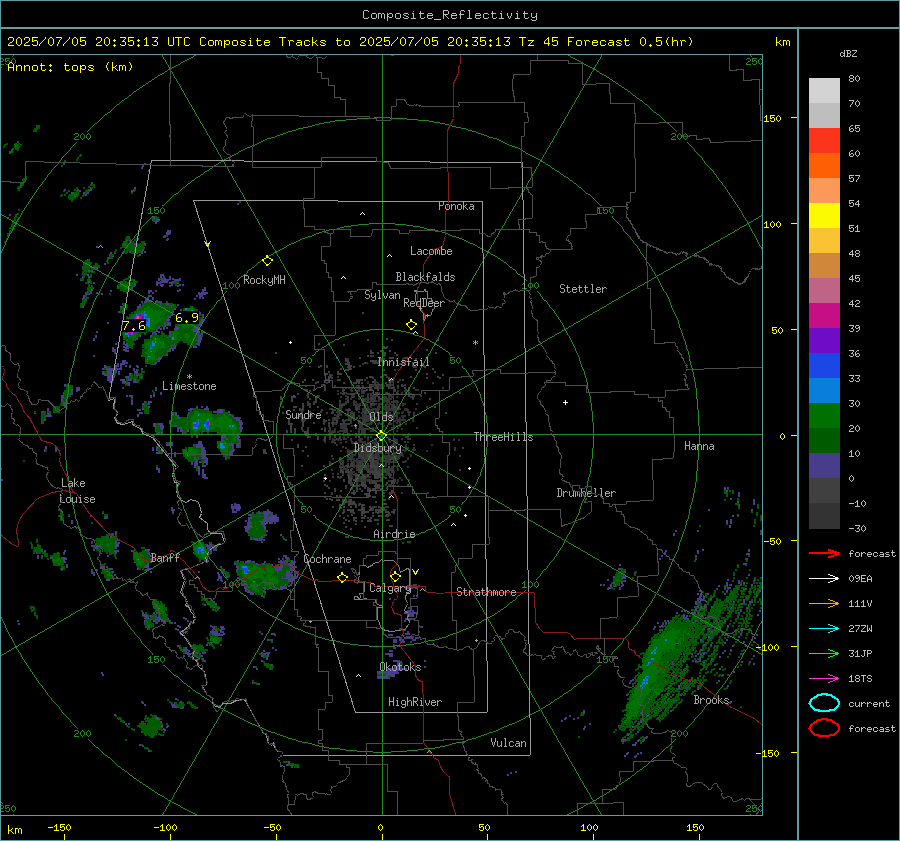Click the white 09EA arrow icon

point(824,578)
